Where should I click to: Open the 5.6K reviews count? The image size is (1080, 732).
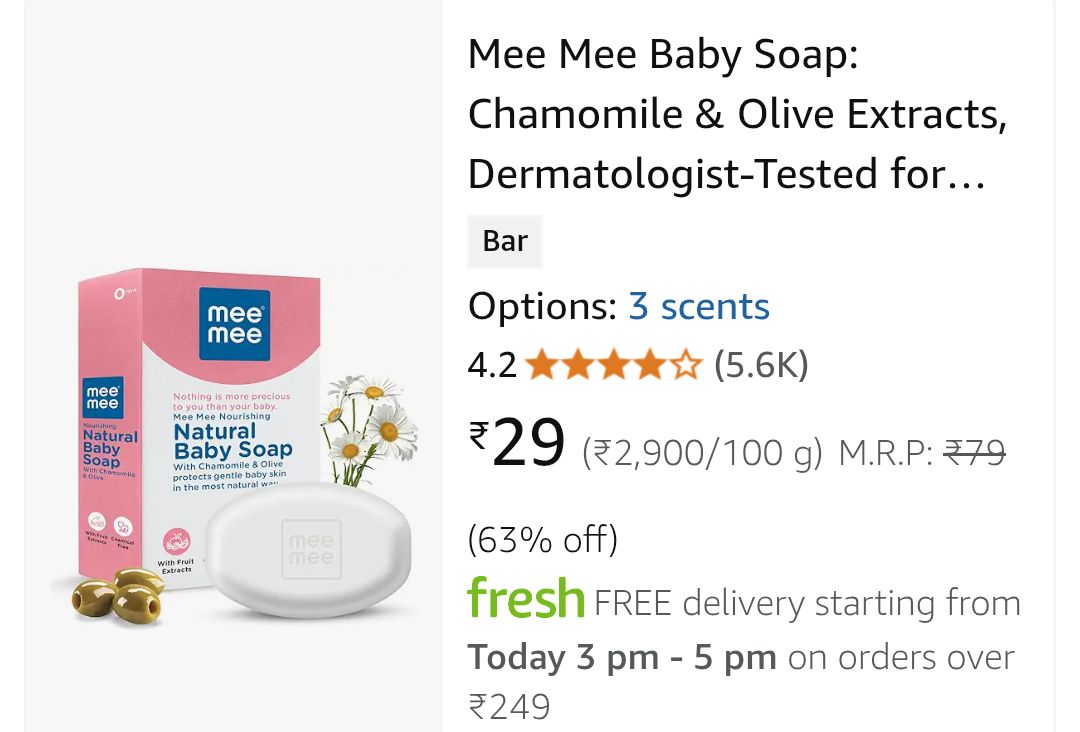(x=760, y=366)
